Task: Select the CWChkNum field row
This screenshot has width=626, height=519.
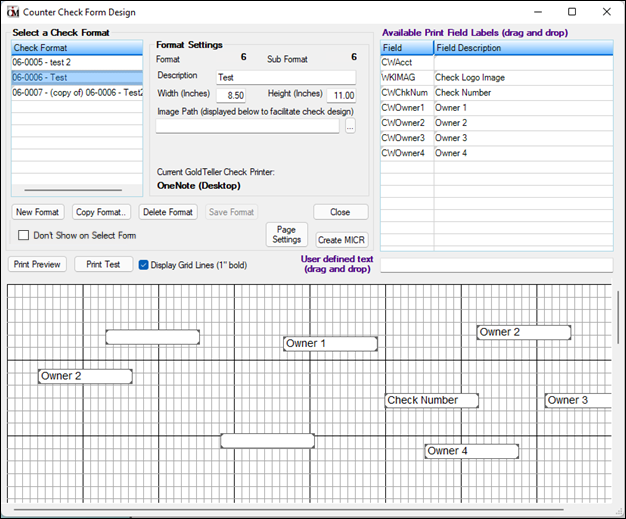Action: pyautogui.click(x=497, y=93)
